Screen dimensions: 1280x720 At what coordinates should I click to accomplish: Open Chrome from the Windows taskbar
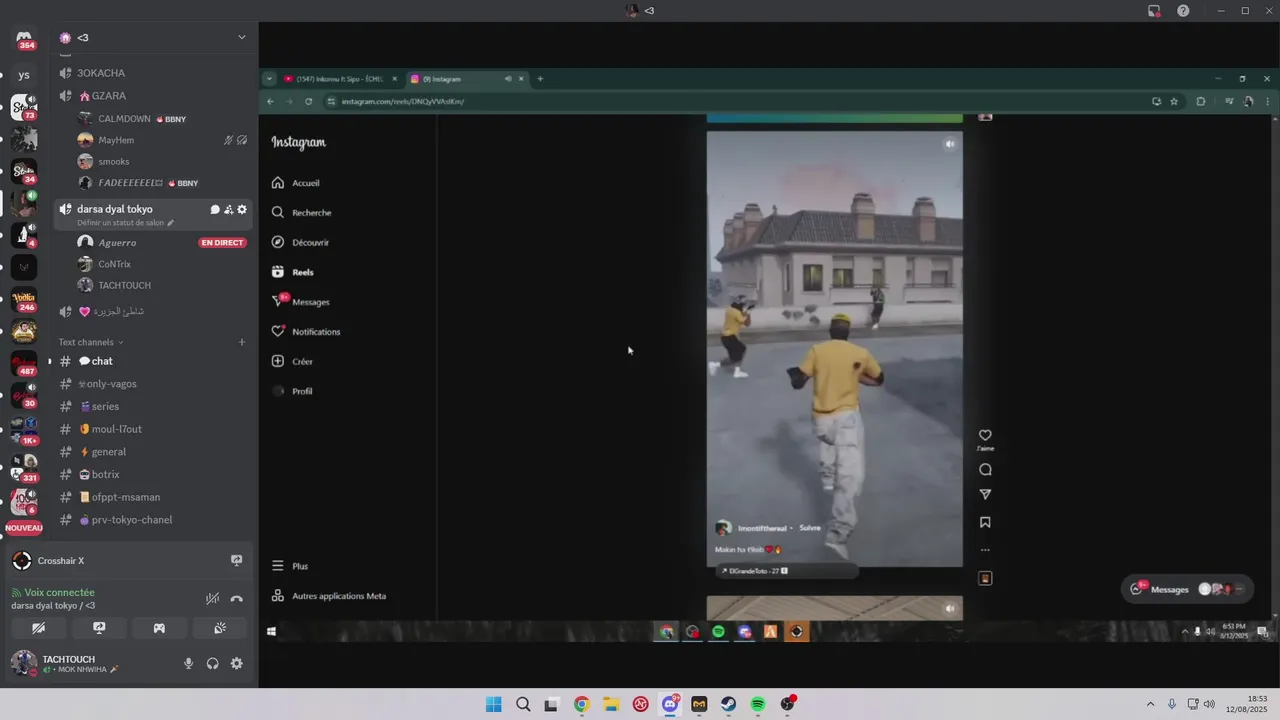click(x=582, y=704)
